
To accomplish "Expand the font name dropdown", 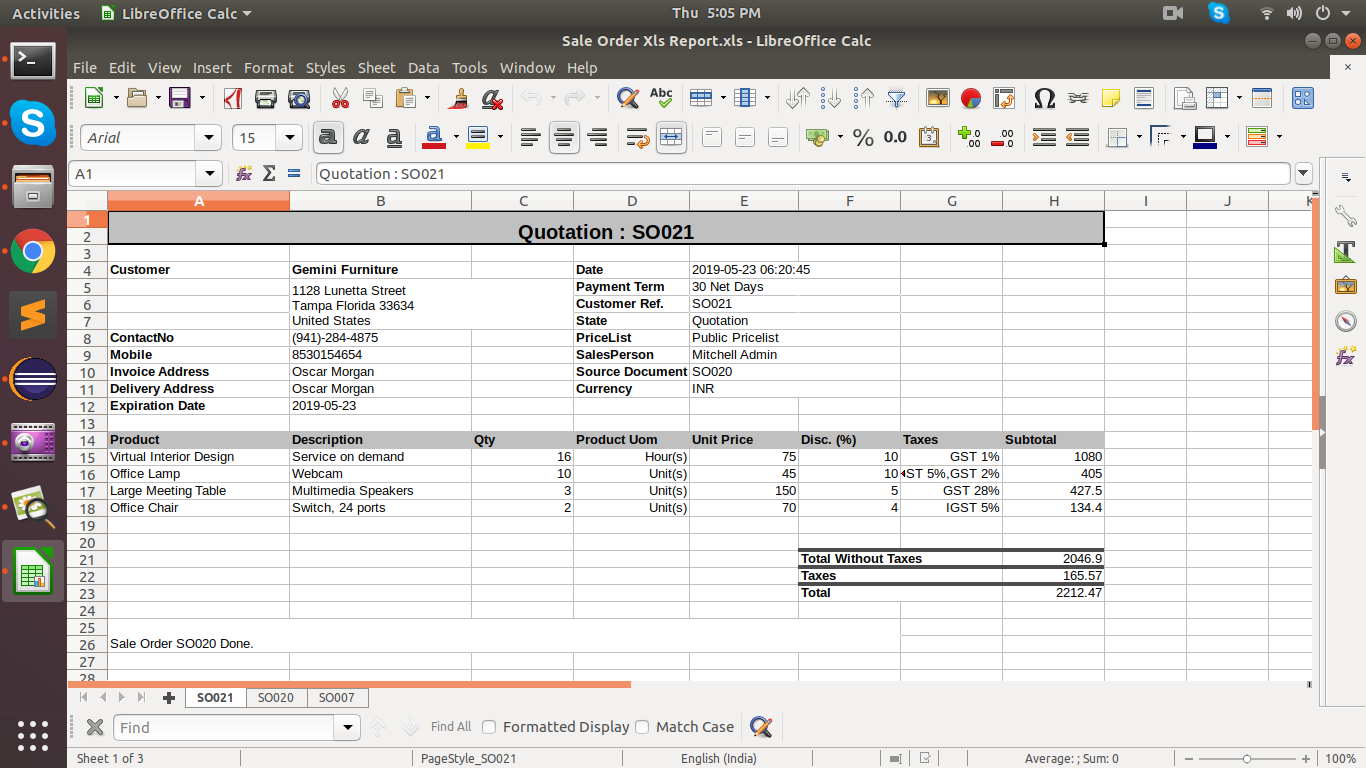I will click(x=208, y=138).
